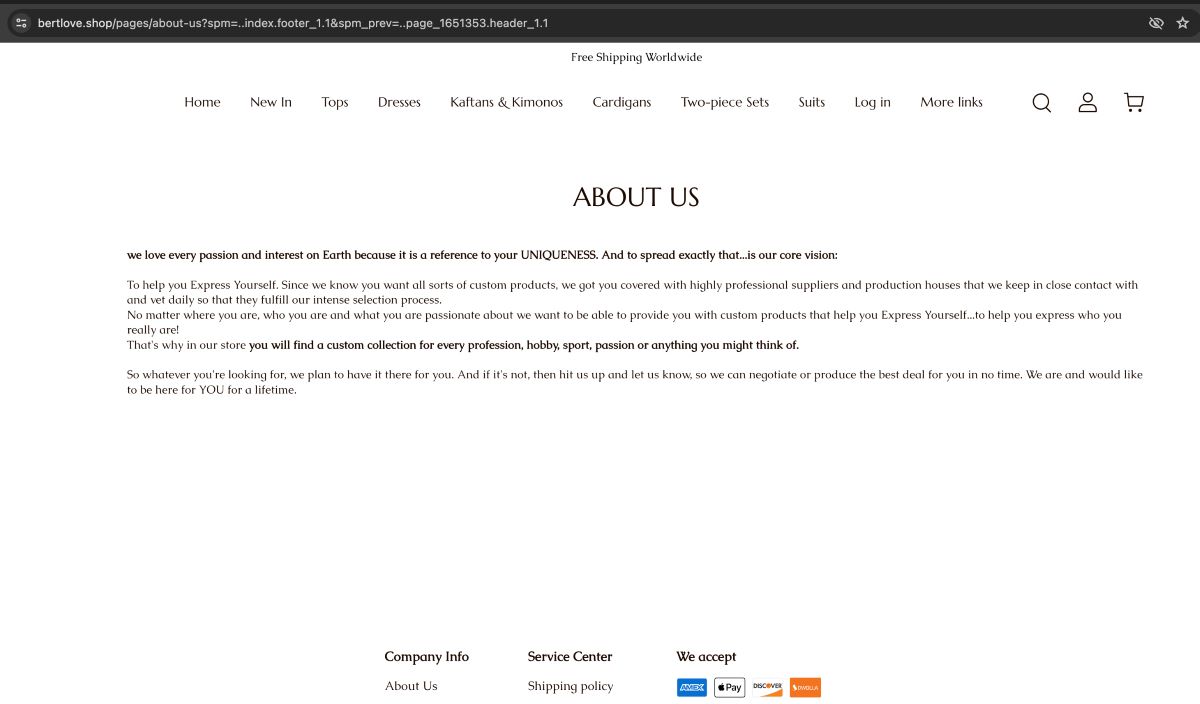This screenshot has width=1200, height=704.
Task: Bookmark this page with the star icon
Action: pos(1183,23)
